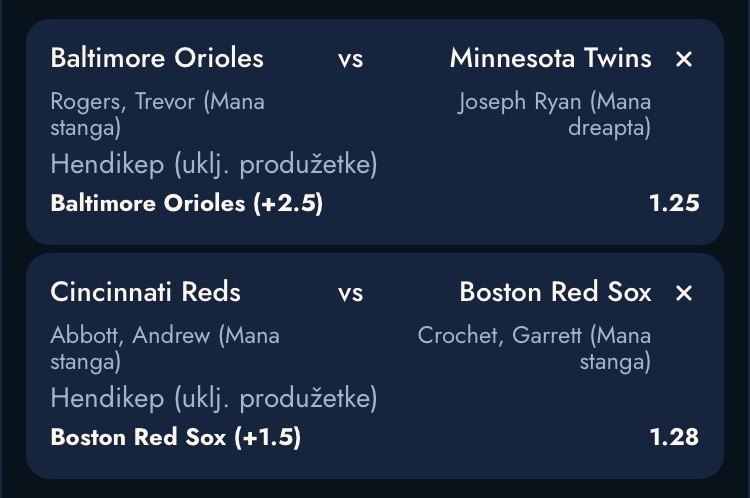The height and width of the screenshot is (498, 750).
Task: Click "vs" between Reds and Red Sox
Action: point(350,293)
